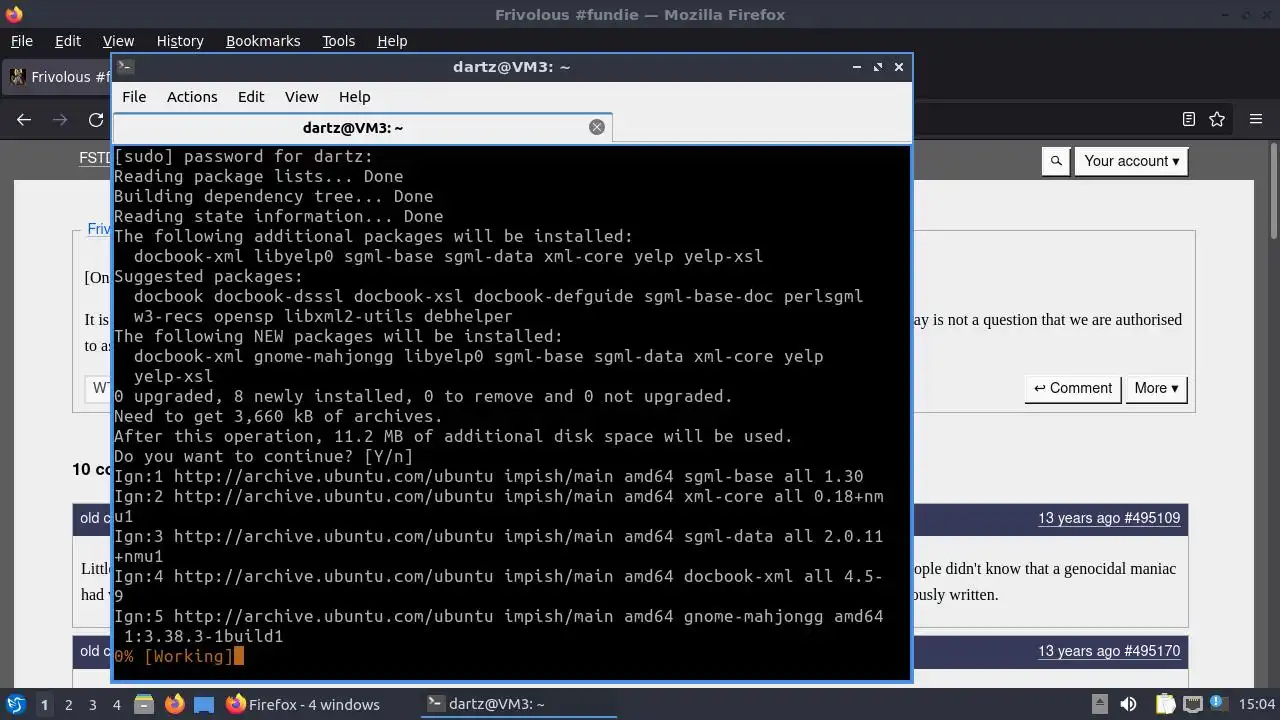The height and width of the screenshot is (720, 1280).
Task: Toggle reader view icon in Firefox toolbar
Action: tap(1188, 119)
